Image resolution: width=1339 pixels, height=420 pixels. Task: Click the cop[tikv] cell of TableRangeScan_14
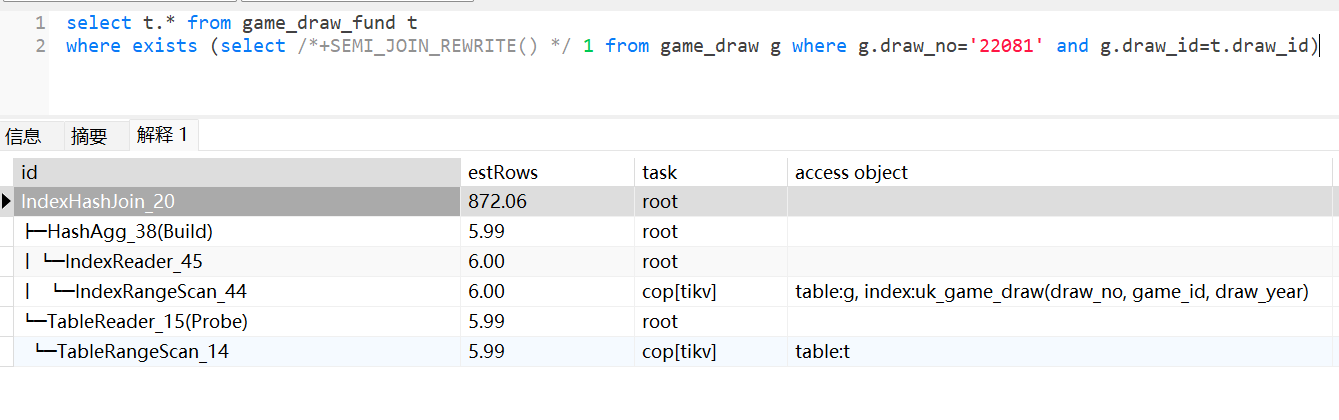point(710,351)
